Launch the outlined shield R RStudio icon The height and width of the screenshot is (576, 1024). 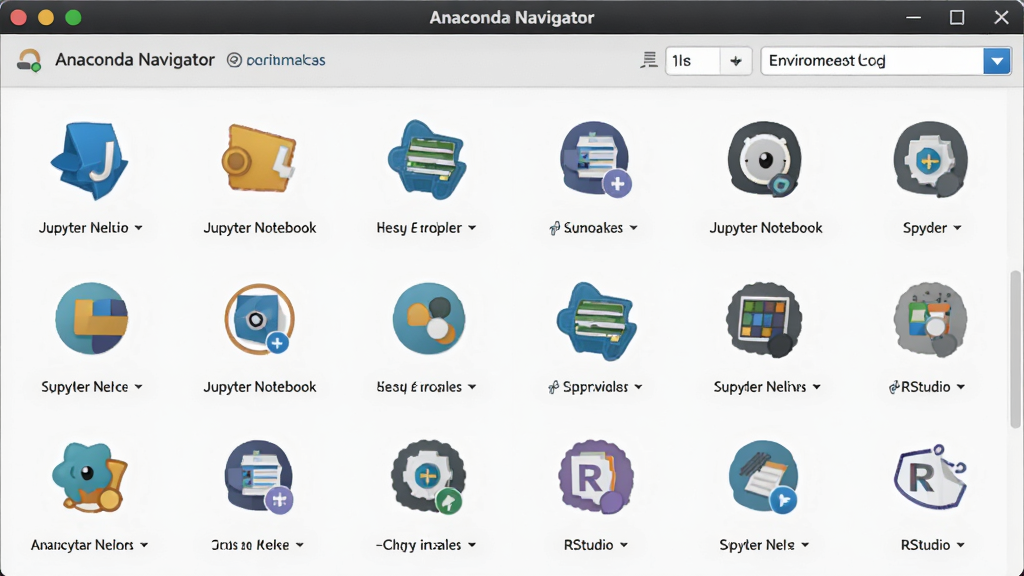pos(930,477)
